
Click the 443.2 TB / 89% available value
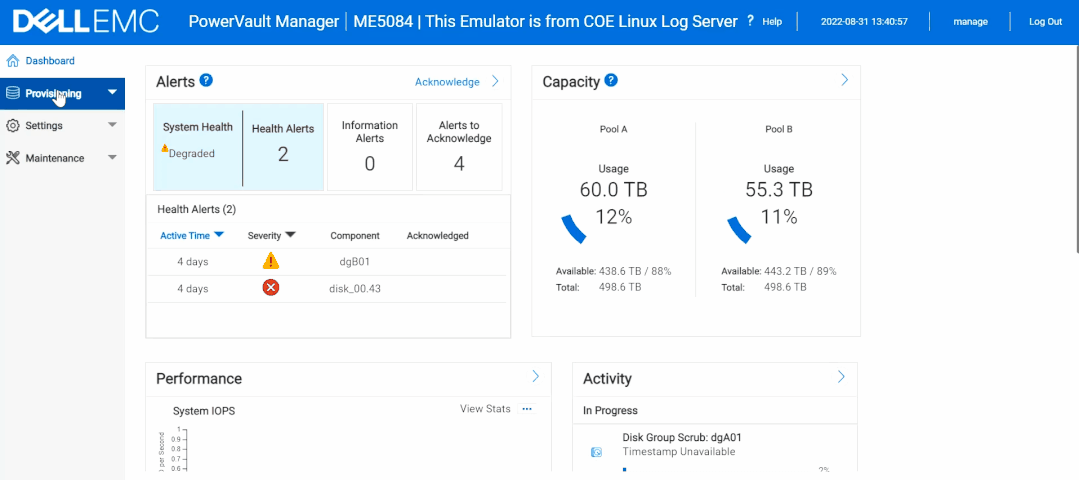[801, 272]
